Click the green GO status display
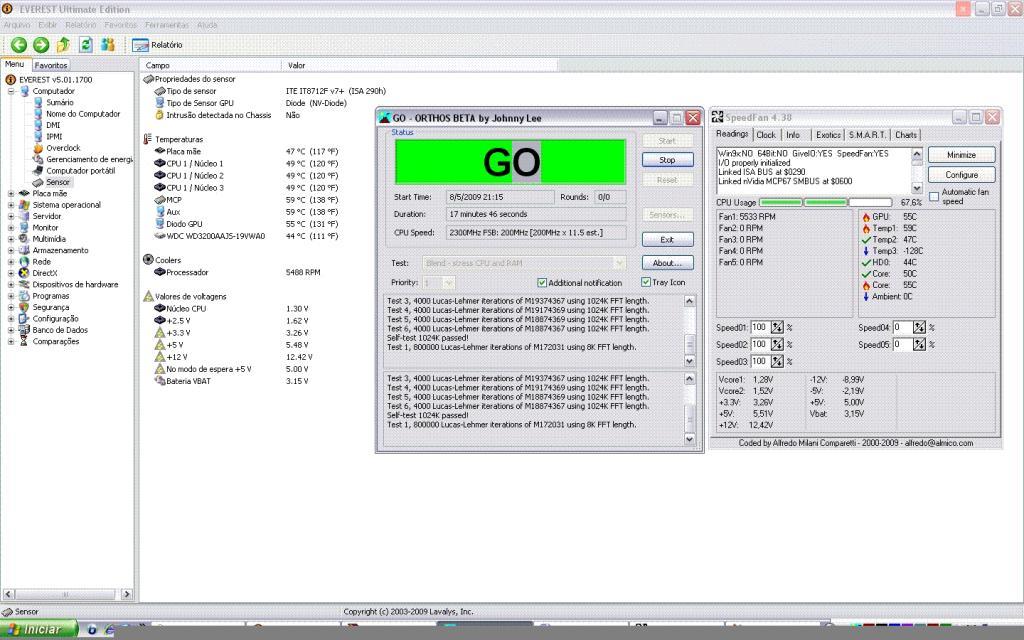 (x=511, y=161)
